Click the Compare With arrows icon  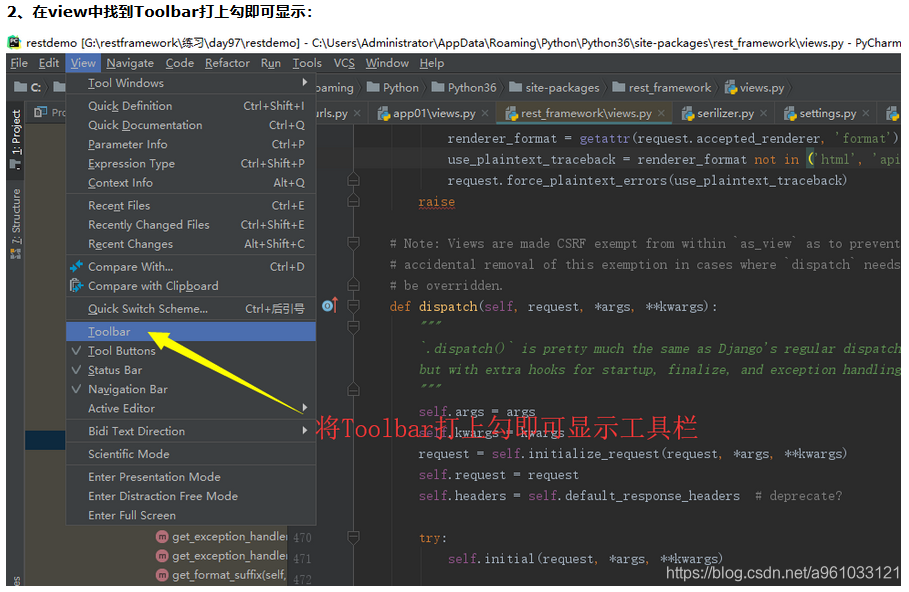tap(77, 267)
